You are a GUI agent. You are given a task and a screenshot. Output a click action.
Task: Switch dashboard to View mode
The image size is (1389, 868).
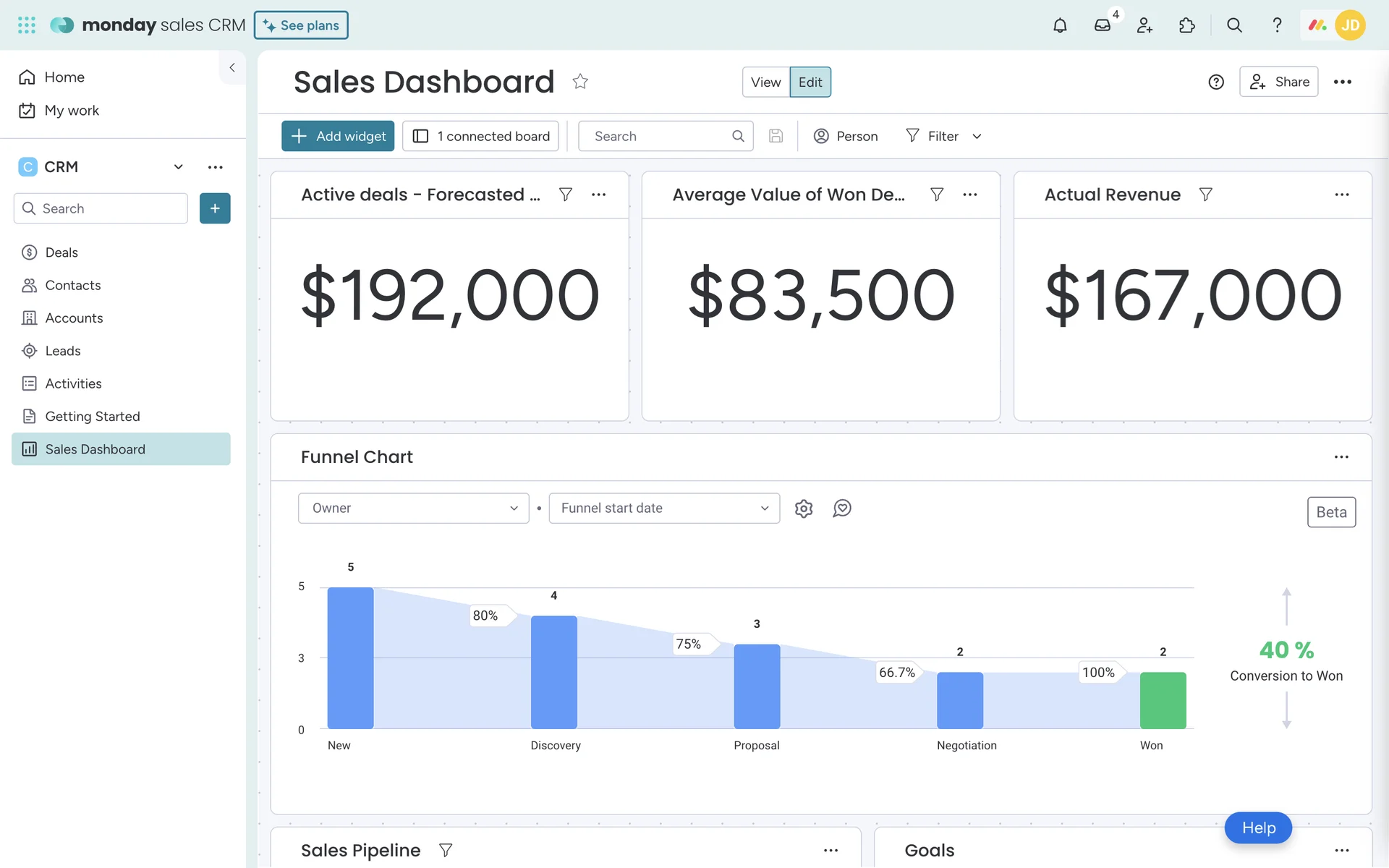coord(765,82)
